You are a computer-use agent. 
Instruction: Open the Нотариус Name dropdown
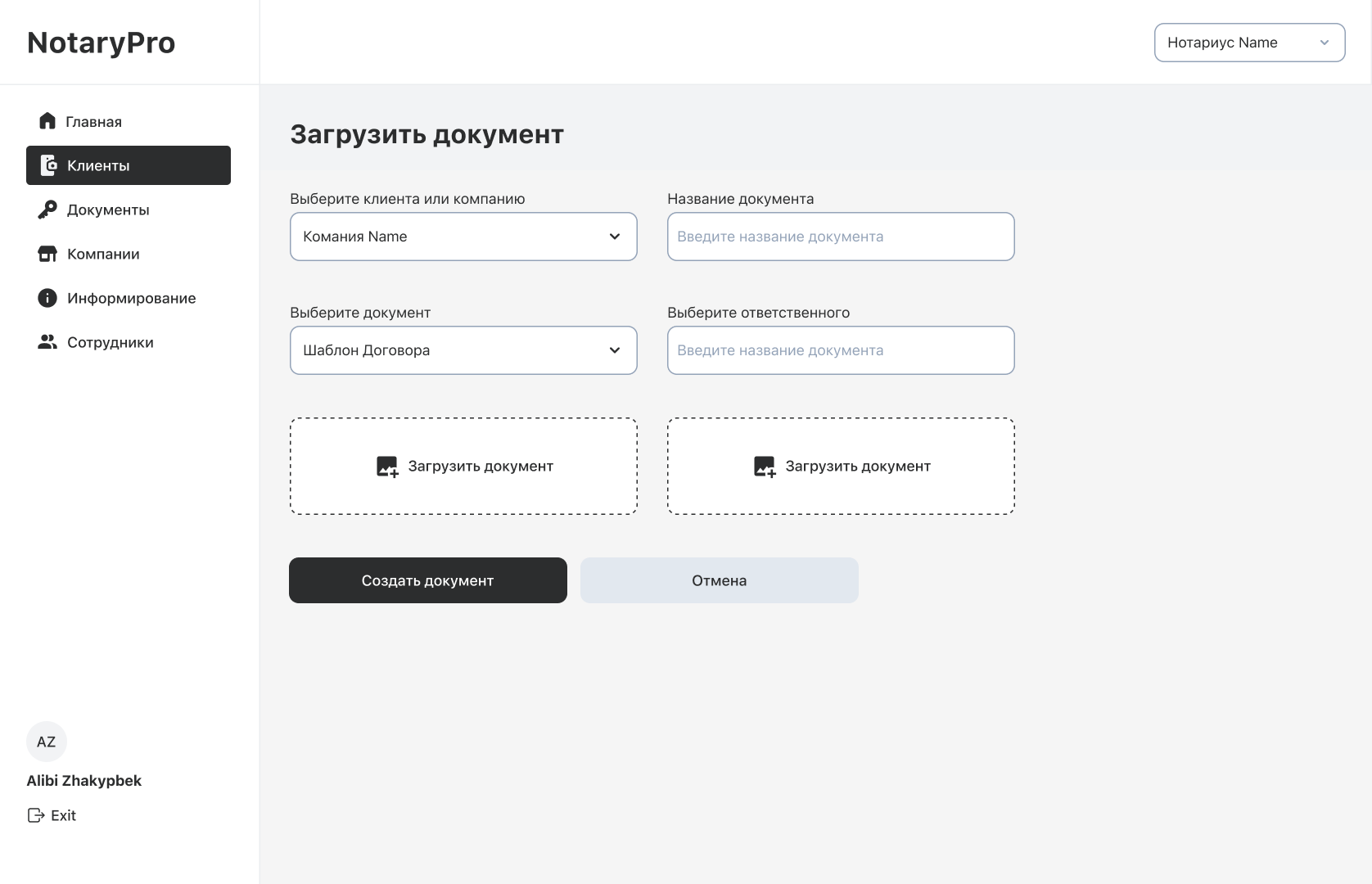tap(1249, 43)
